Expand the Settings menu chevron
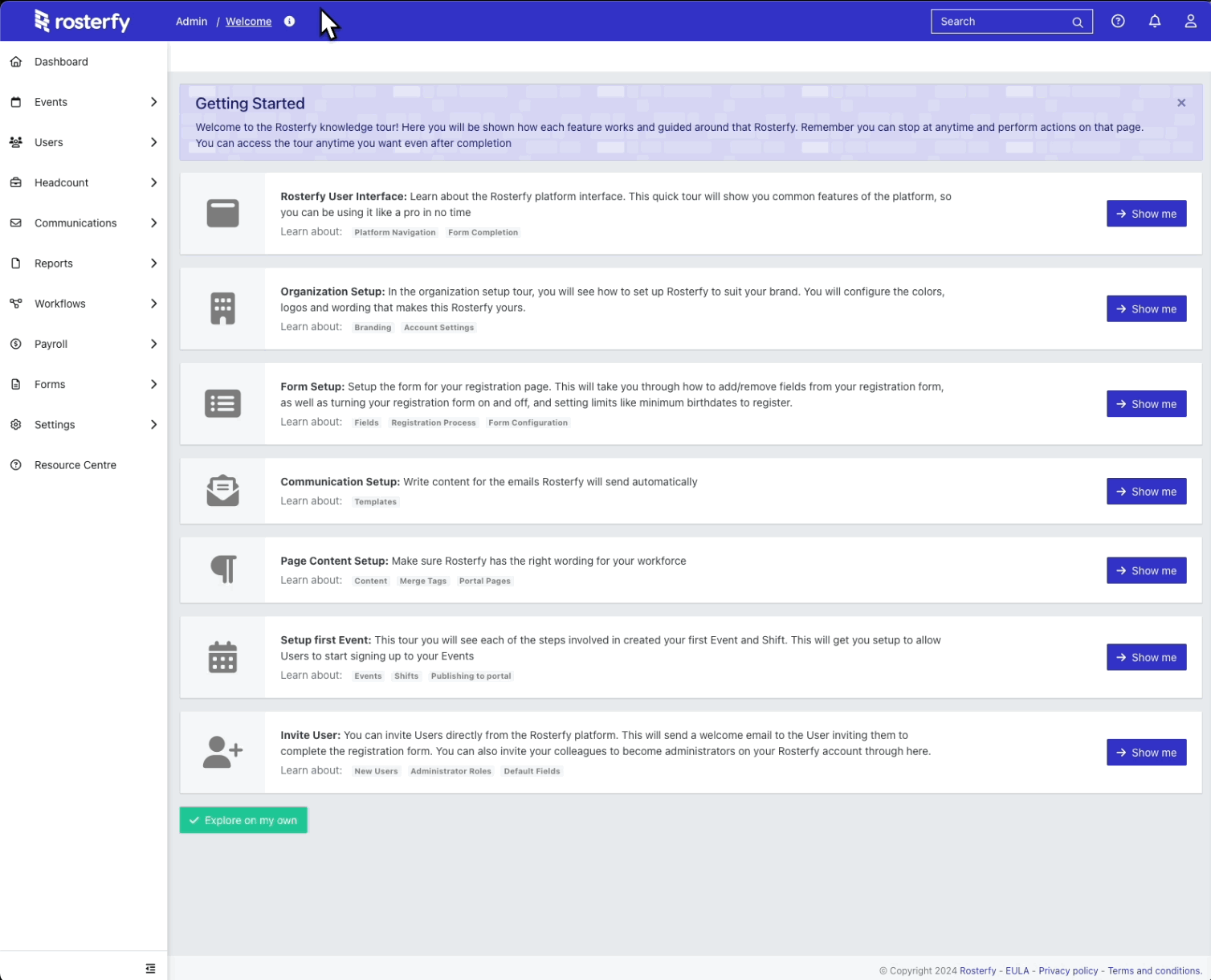The width and height of the screenshot is (1211, 980). point(153,425)
